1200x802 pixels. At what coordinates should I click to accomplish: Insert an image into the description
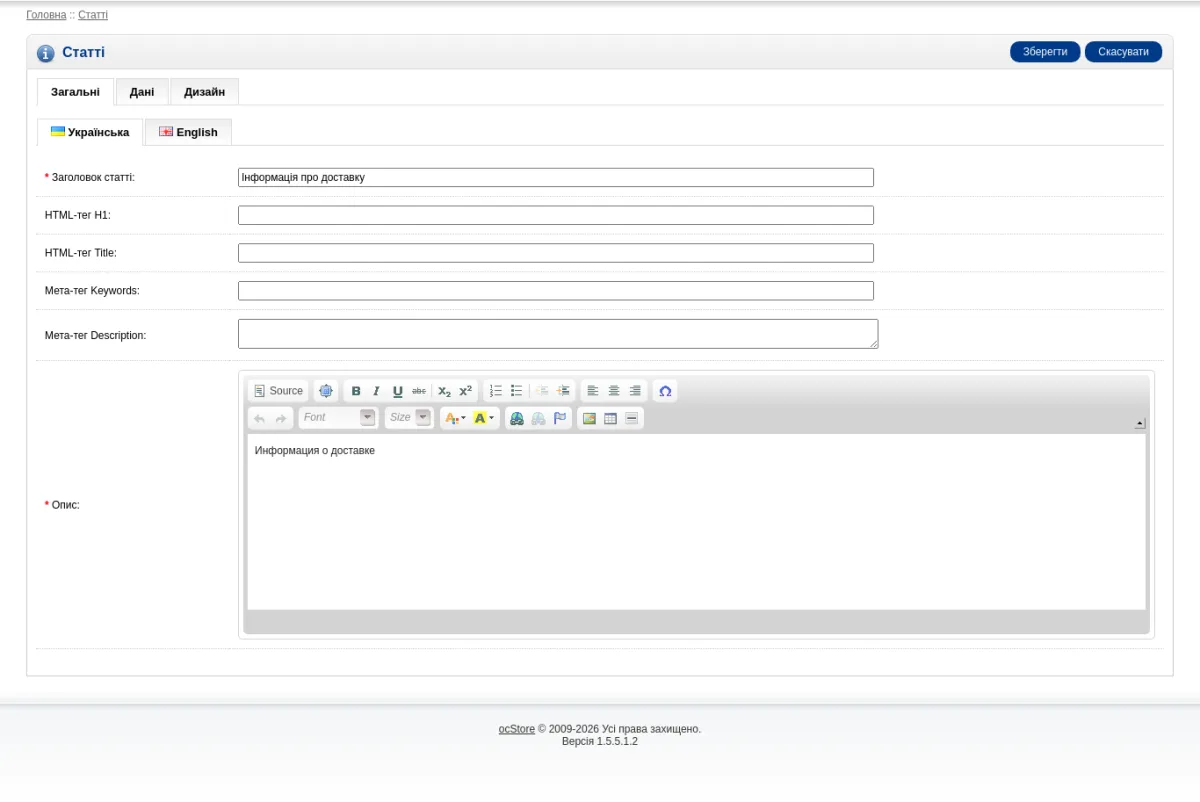[x=589, y=418]
